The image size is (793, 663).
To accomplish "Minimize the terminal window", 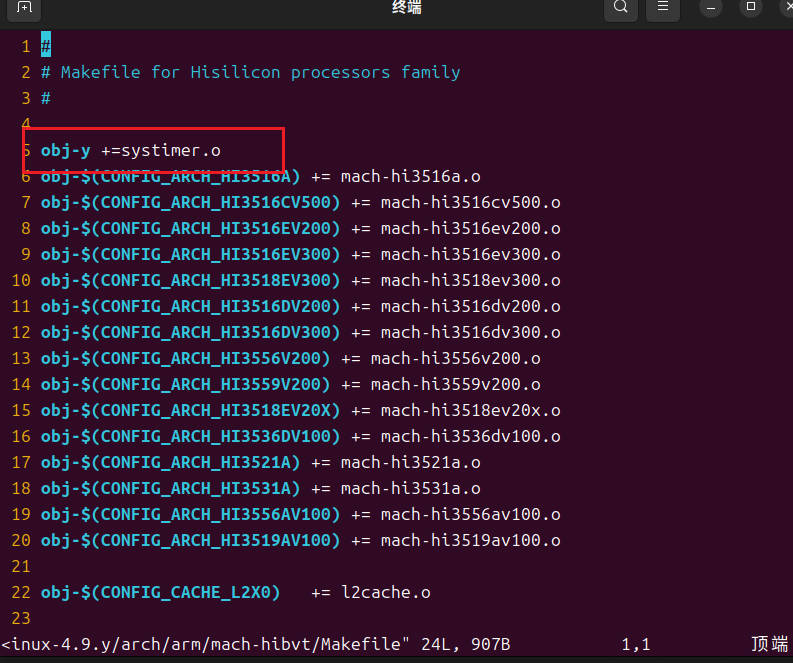I will [712, 8].
